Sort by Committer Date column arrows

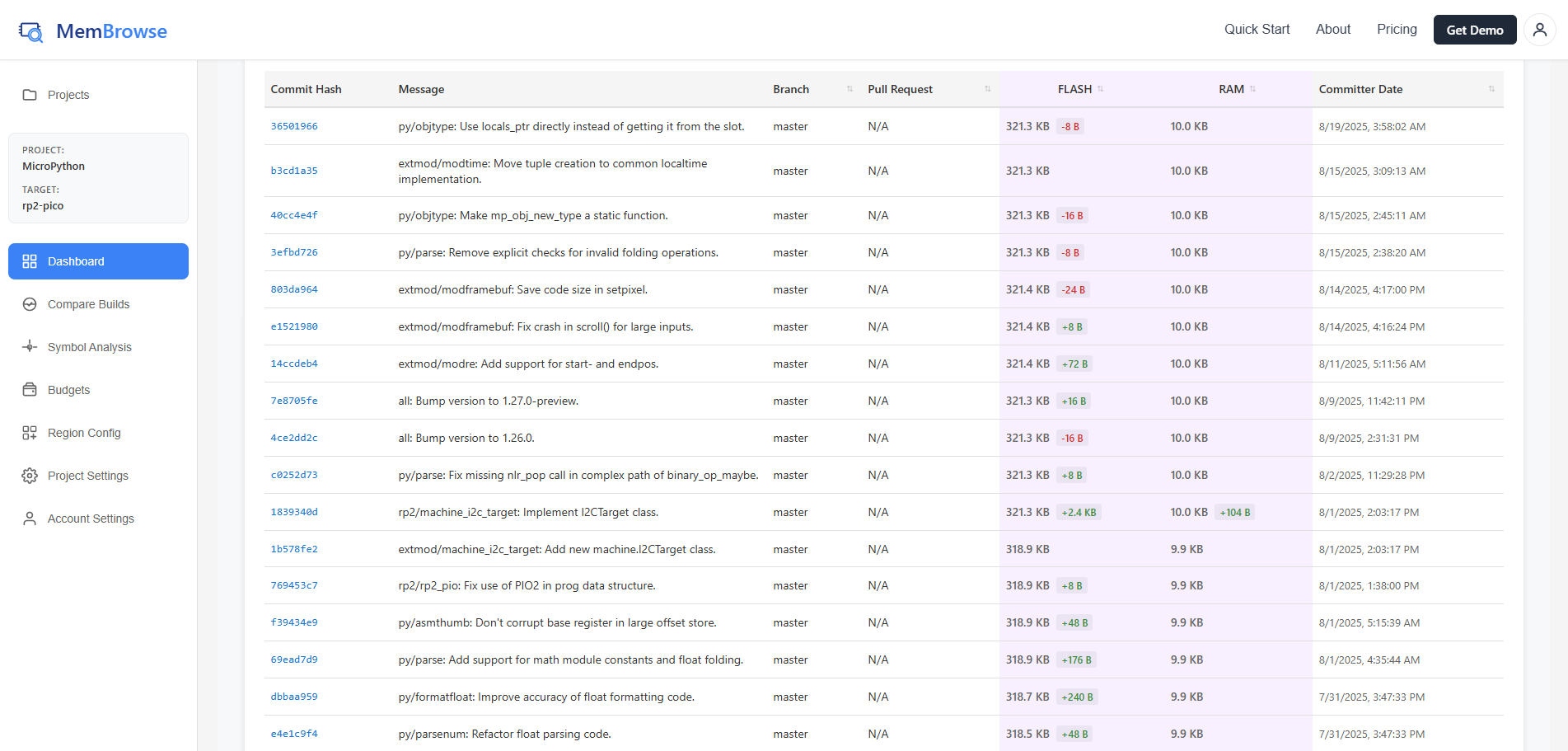pyautogui.click(x=1491, y=89)
